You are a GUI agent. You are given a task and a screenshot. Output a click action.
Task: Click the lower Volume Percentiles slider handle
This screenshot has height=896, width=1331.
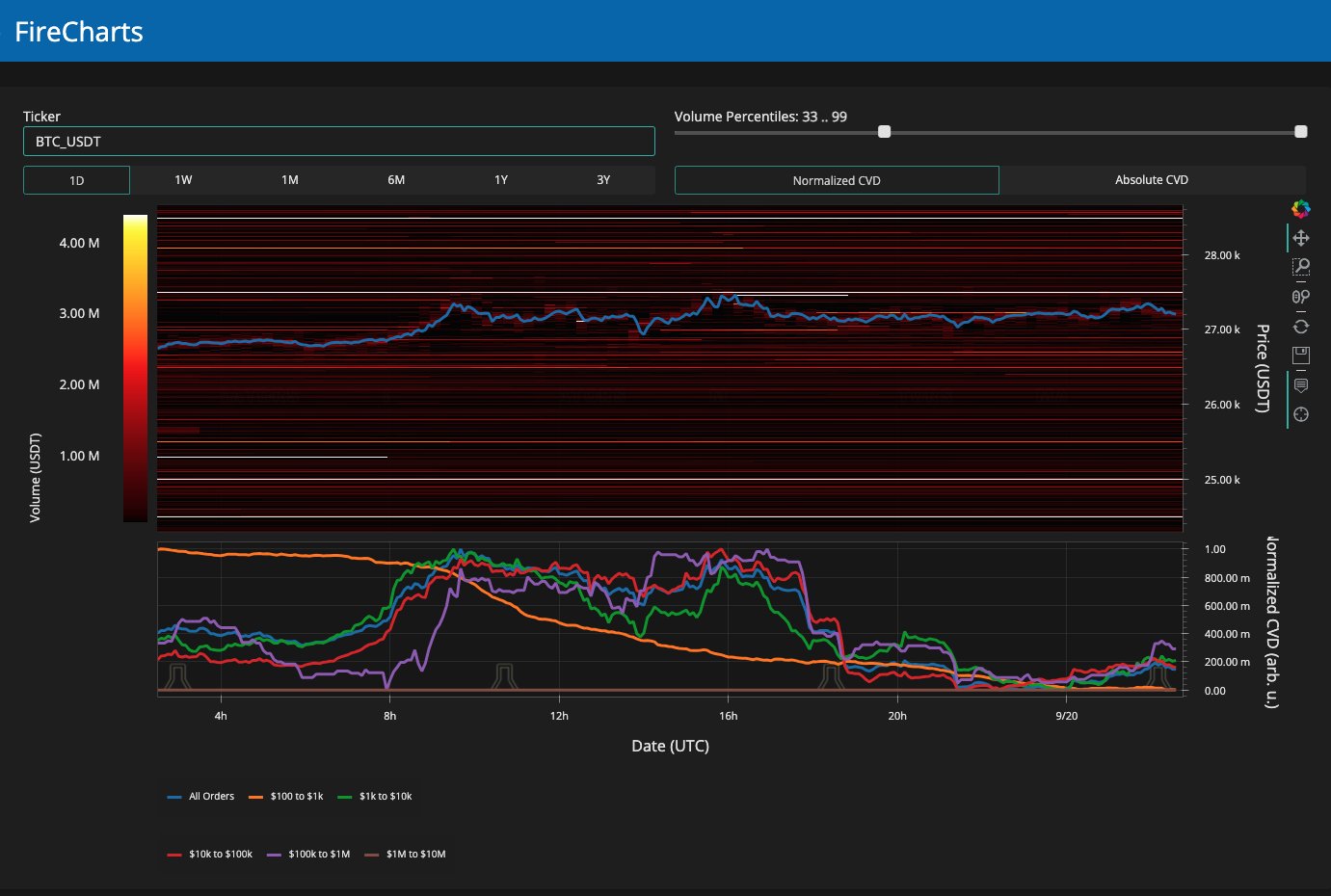pyautogui.click(x=884, y=132)
